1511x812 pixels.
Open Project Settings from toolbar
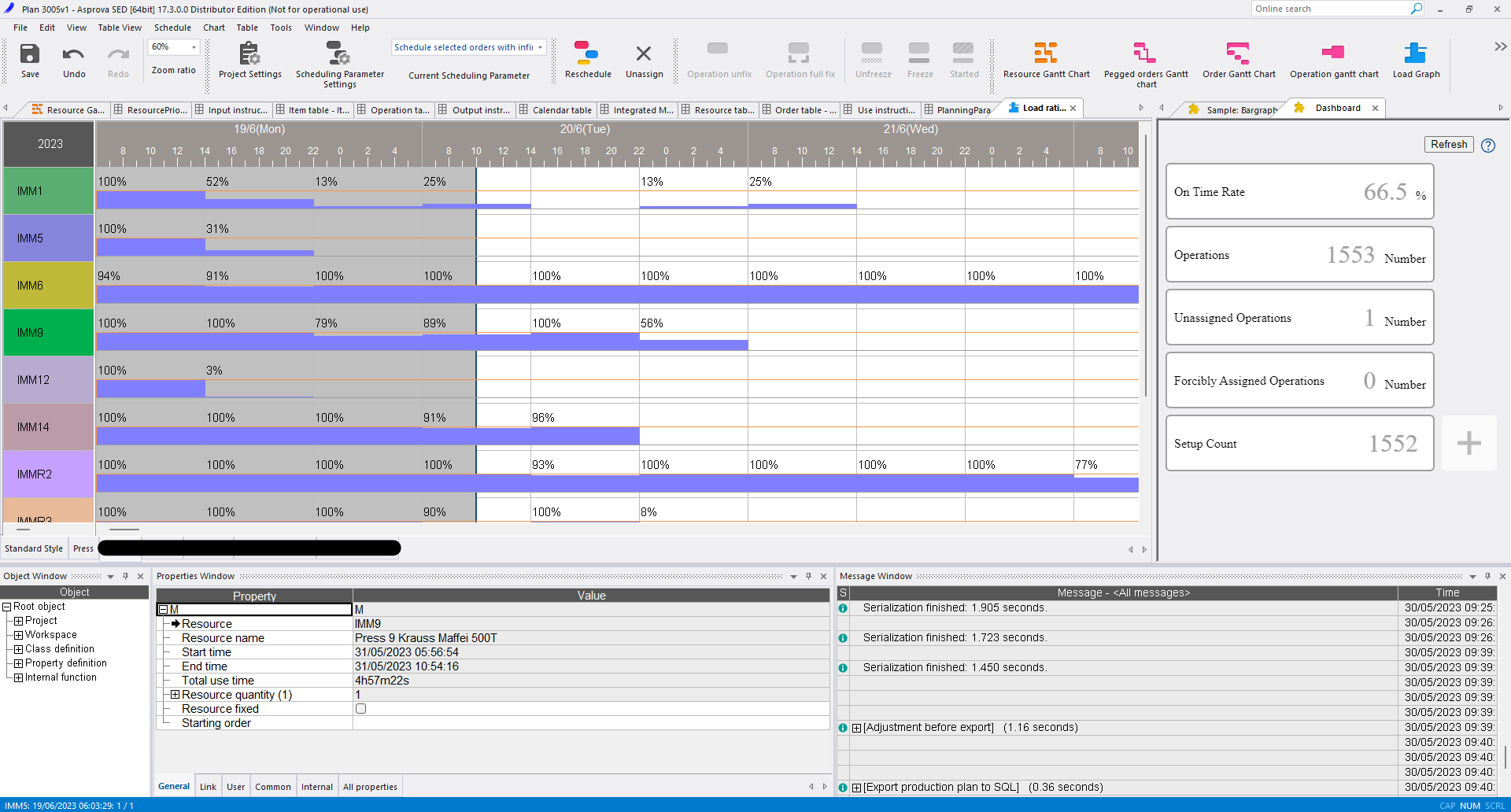(249, 55)
